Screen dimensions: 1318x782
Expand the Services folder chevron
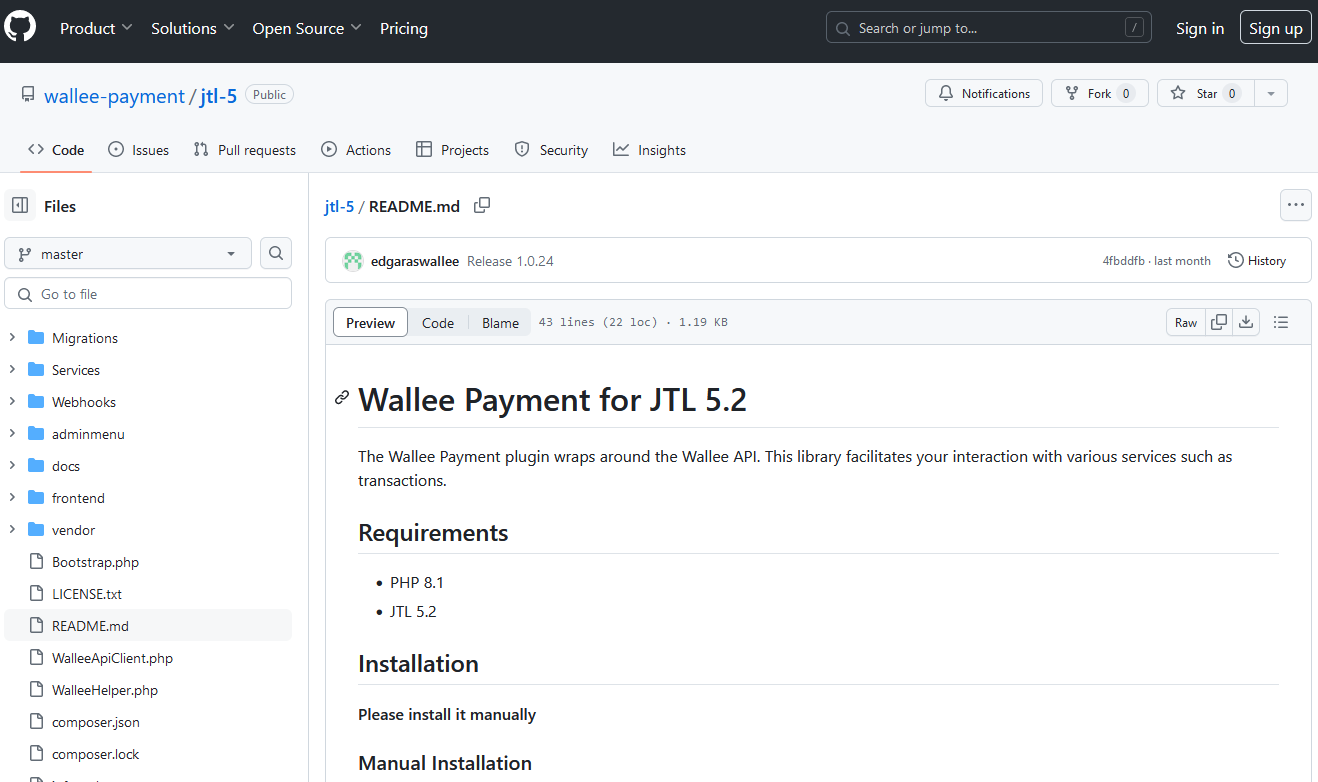(x=12, y=370)
